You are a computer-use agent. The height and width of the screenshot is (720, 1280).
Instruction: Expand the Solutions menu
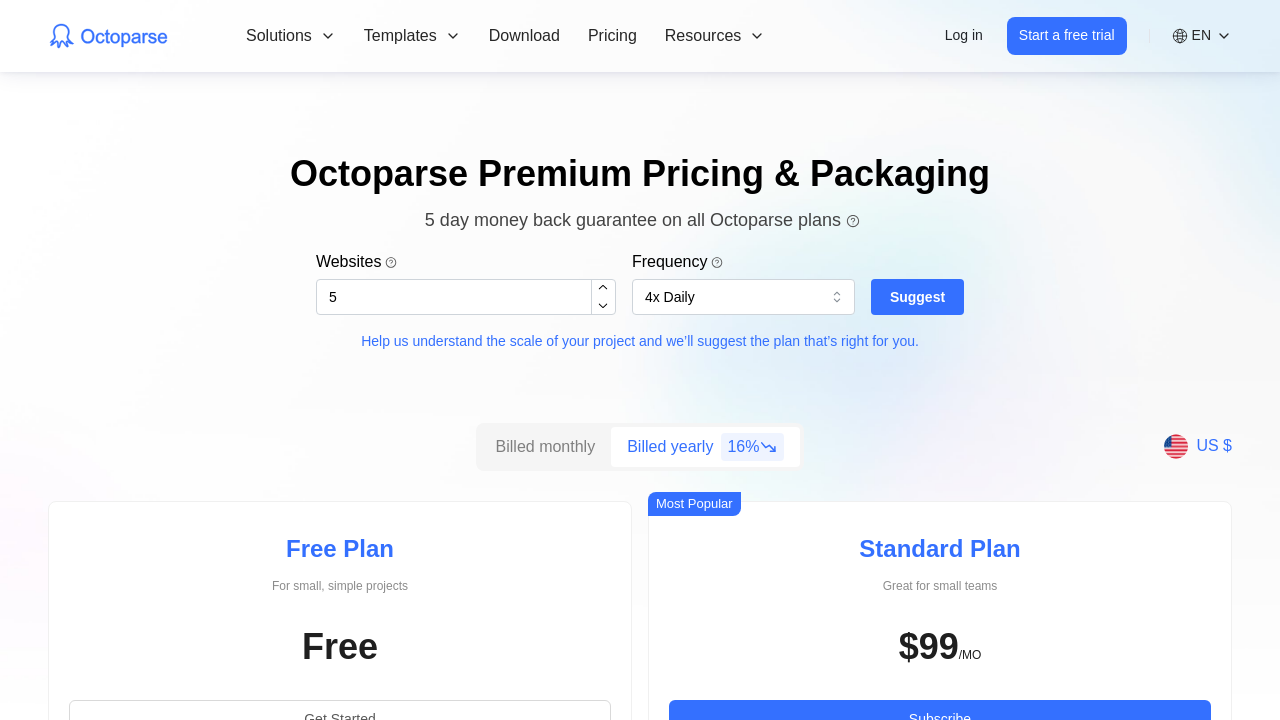click(290, 36)
